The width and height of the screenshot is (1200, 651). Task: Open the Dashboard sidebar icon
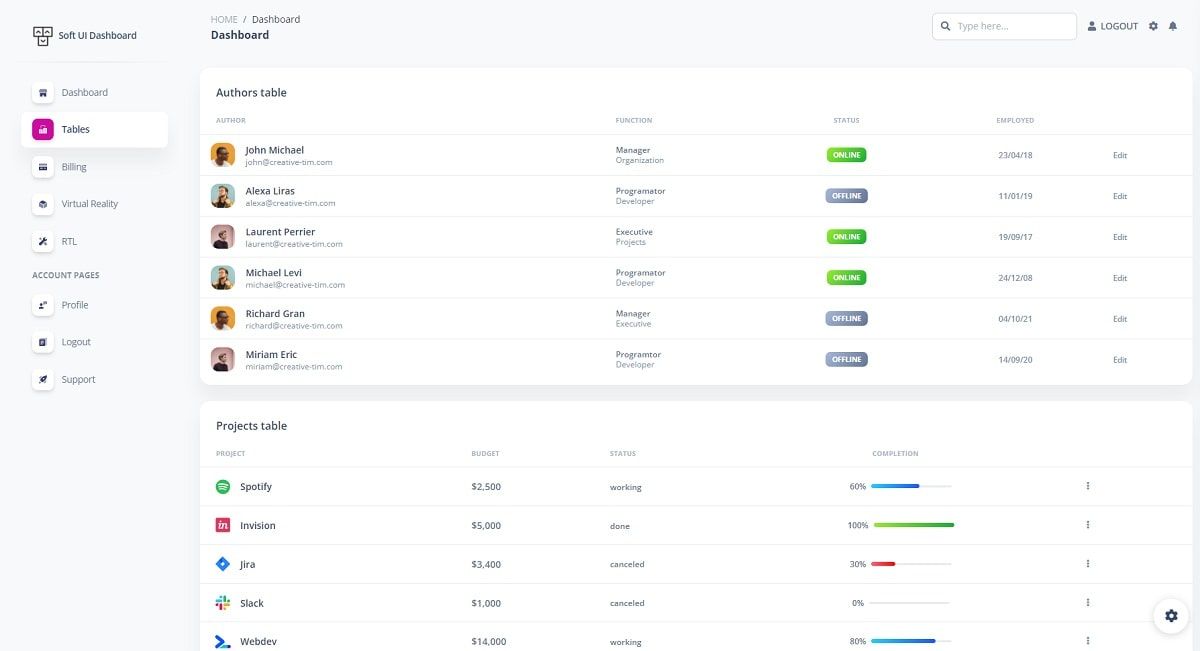pyautogui.click(x=42, y=92)
